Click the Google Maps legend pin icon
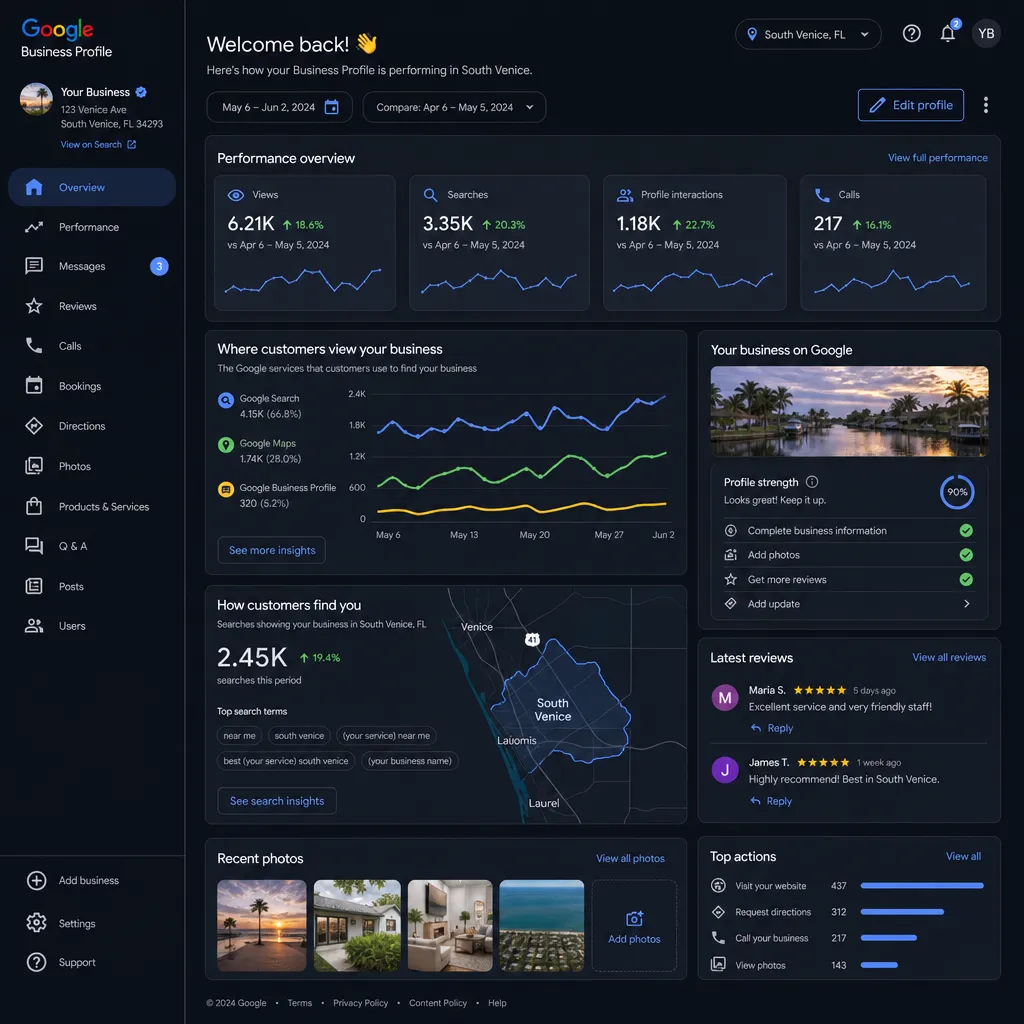This screenshot has height=1024, width=1024. [x=226, y=445]
